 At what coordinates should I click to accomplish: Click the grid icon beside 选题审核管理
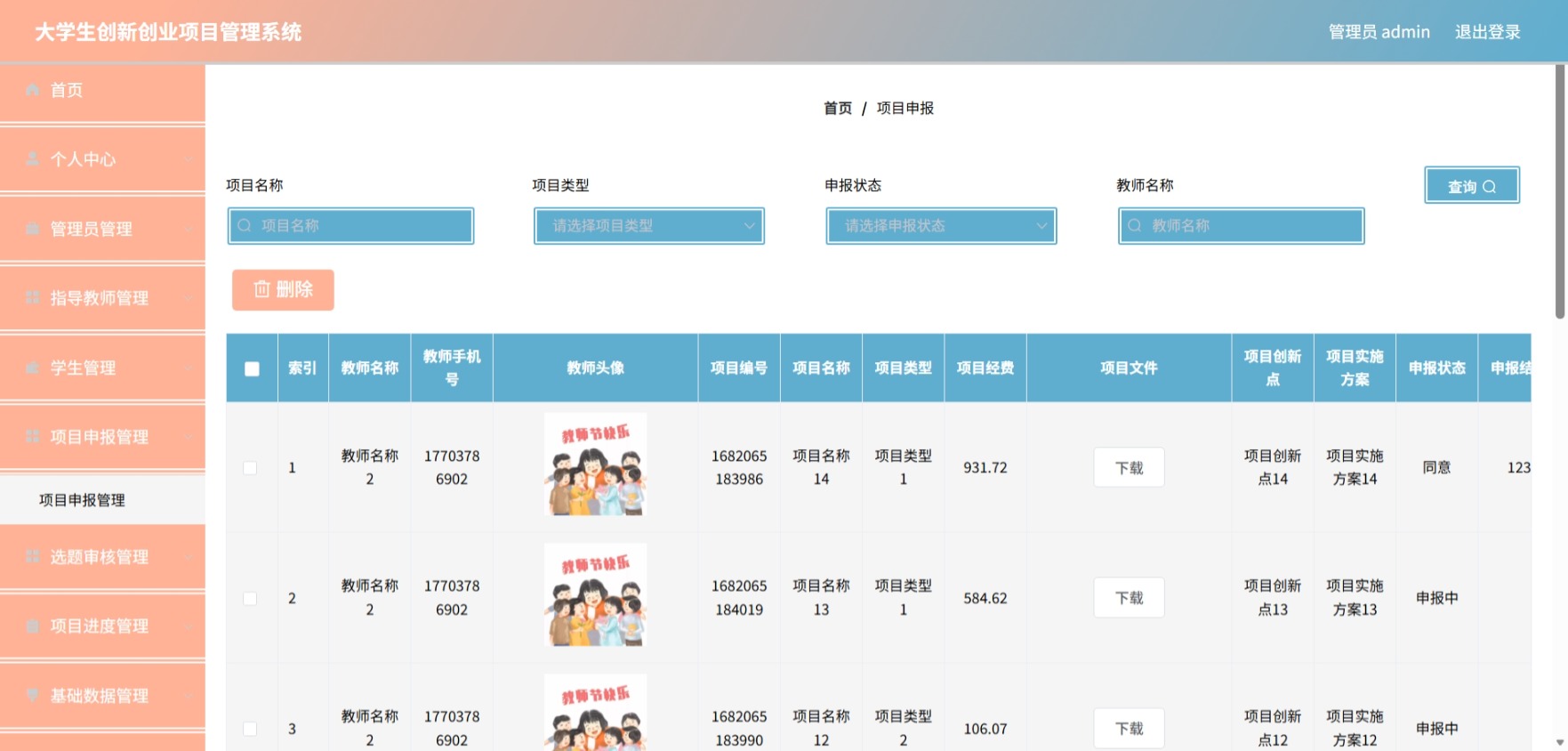point(33,557)
